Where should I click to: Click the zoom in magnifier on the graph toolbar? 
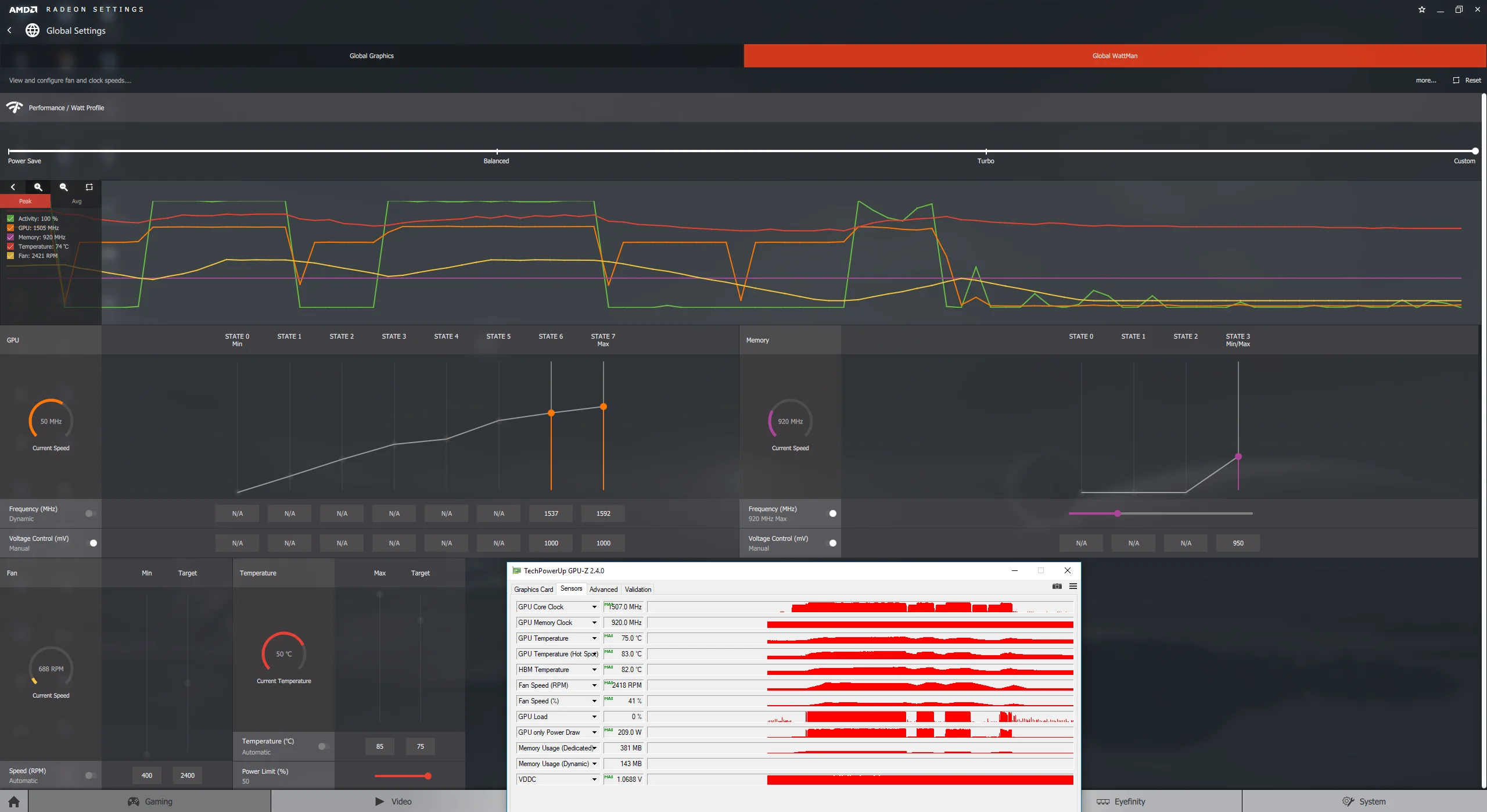click(38, 187)
